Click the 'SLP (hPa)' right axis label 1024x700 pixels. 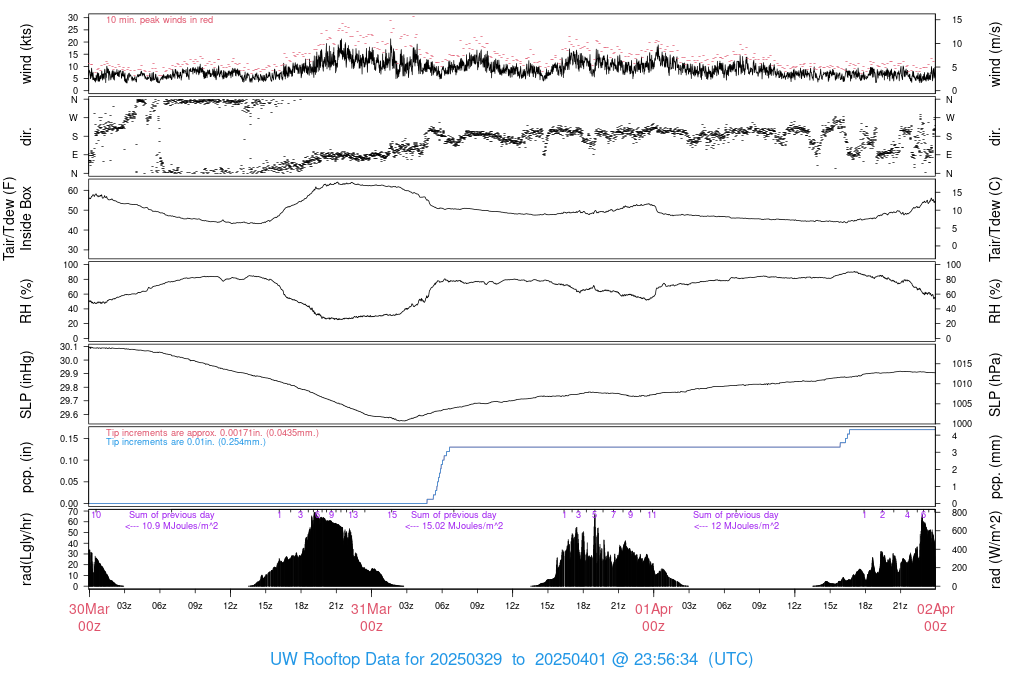pyautogui.click(x=995, y=385)
